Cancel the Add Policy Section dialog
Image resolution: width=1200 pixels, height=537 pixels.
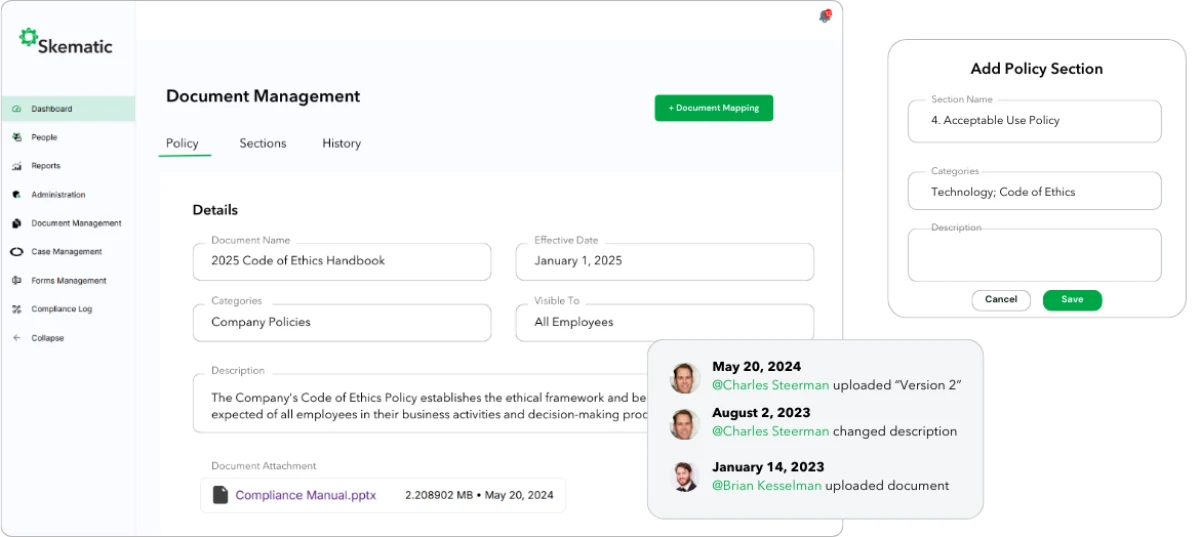point(1000,300)
